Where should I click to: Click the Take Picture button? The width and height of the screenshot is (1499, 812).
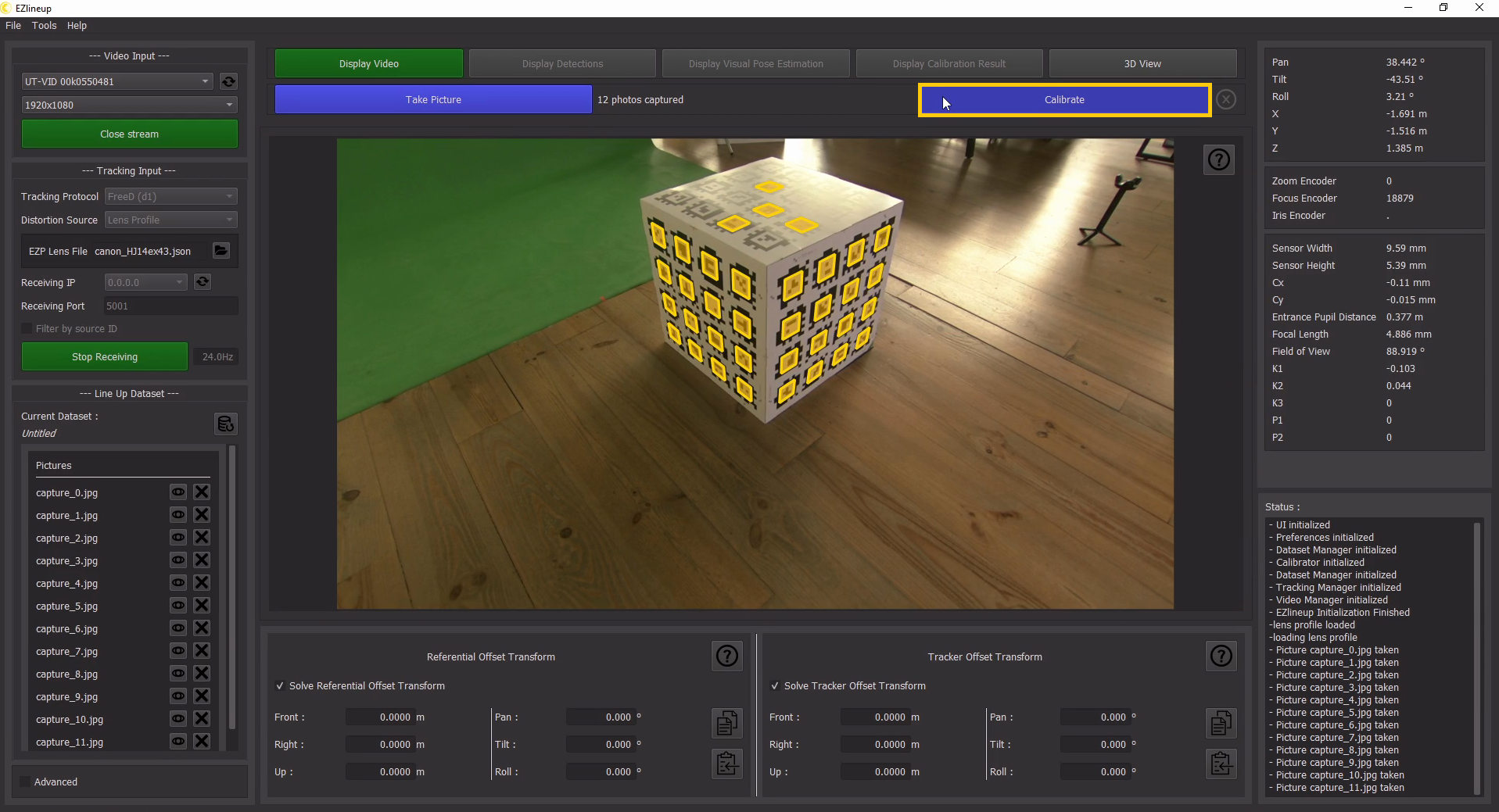433,100
